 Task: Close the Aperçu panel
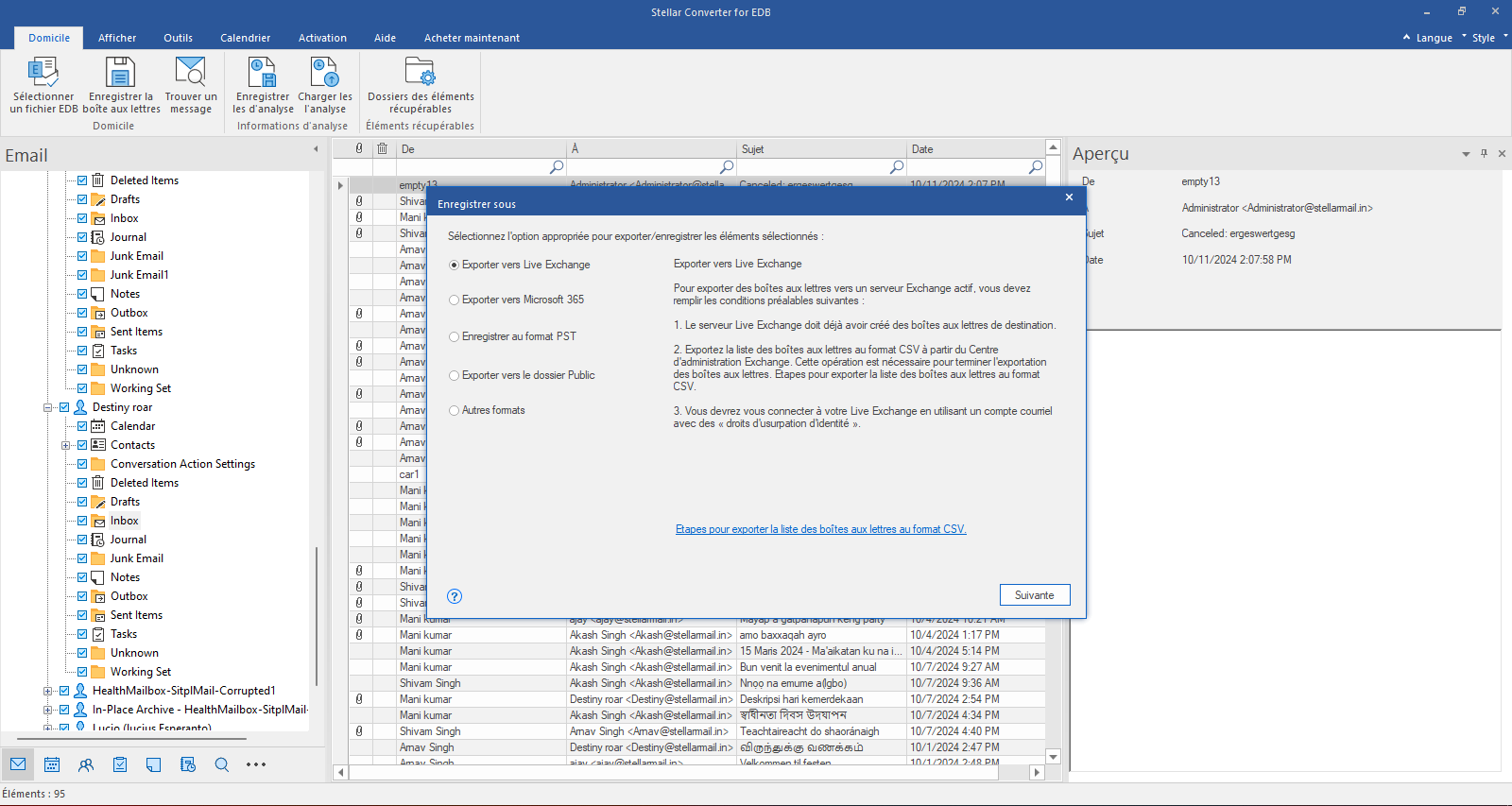tap(1502, 153)
